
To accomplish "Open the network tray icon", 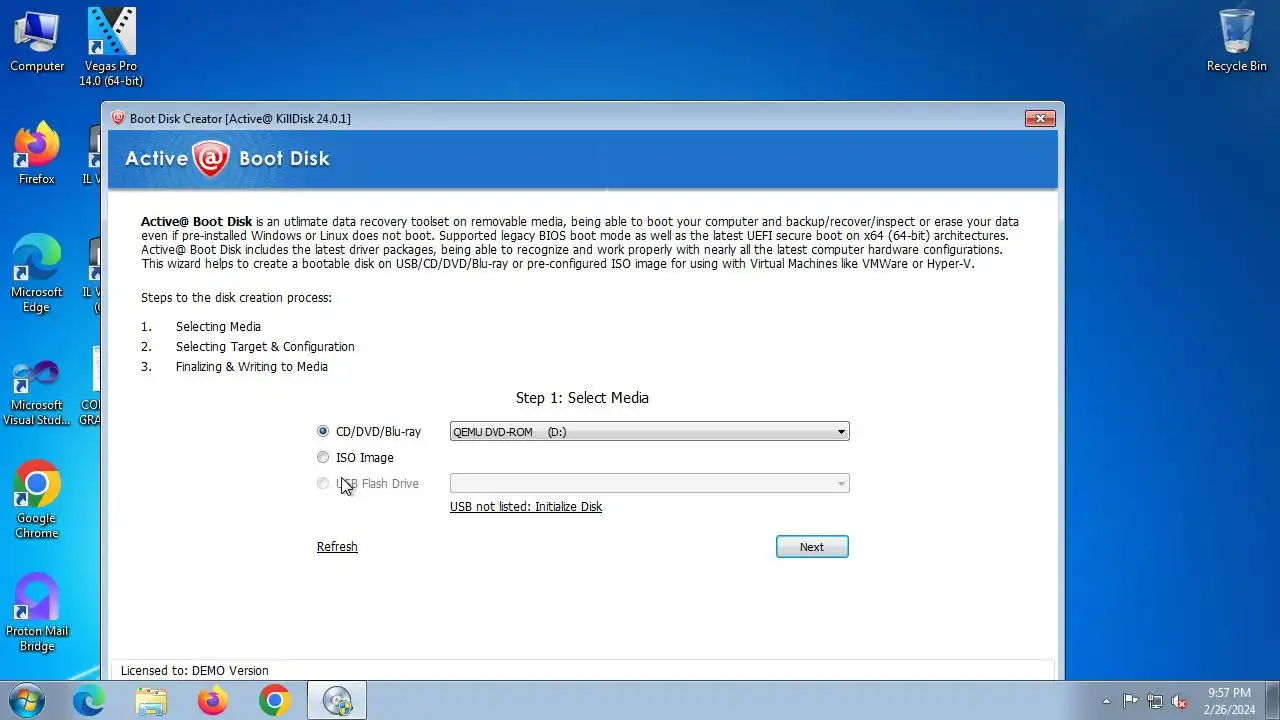I will coord(1155,701).
